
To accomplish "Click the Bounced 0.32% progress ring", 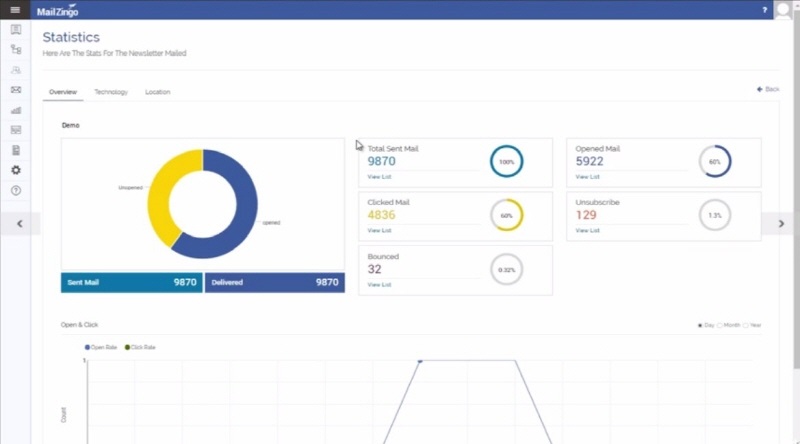I will pos(507,269).
